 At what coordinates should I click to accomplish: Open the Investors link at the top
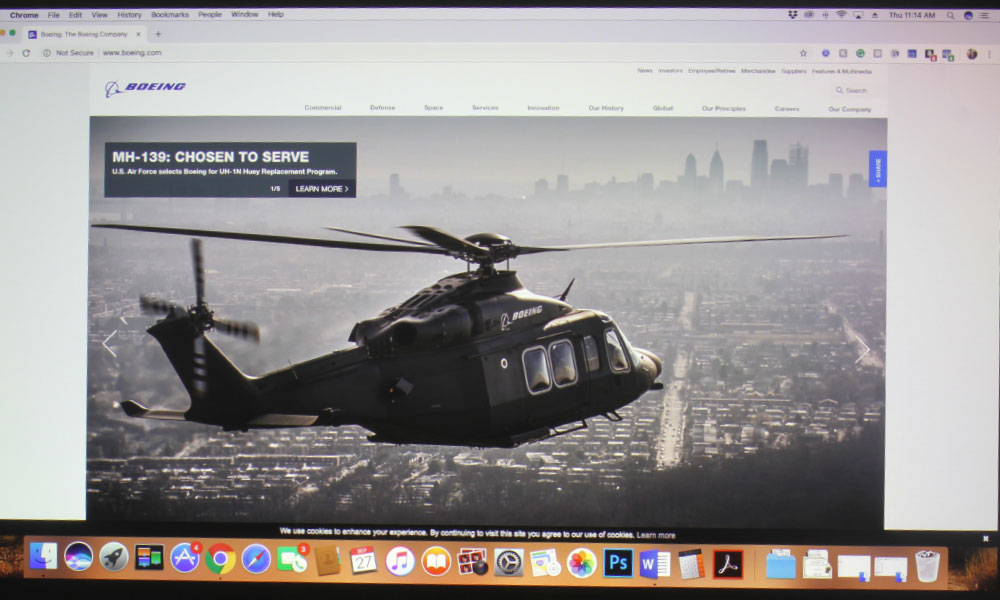coord(670,71)
